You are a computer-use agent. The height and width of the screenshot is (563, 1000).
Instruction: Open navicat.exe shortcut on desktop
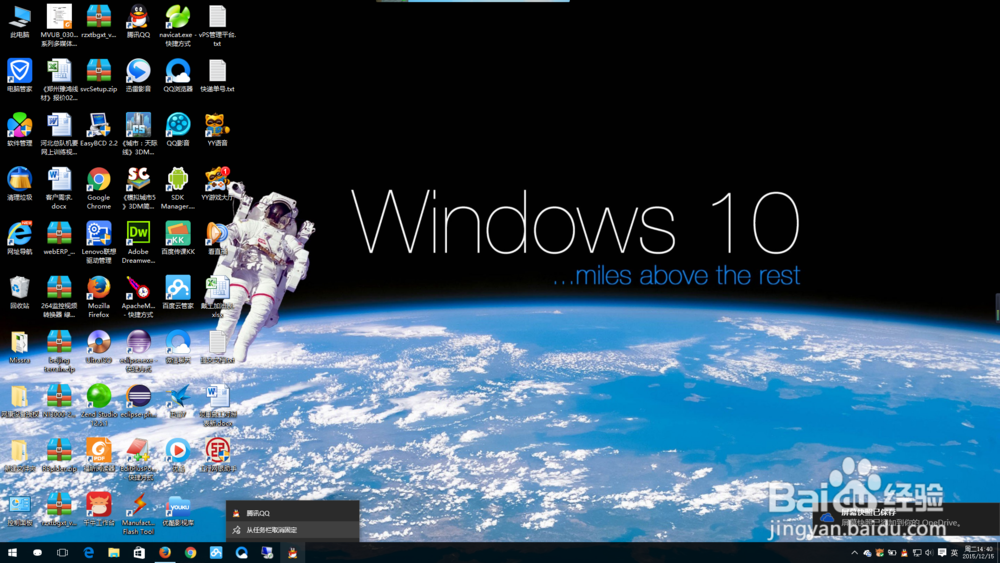pyautogui.click(x=177, y=26)
